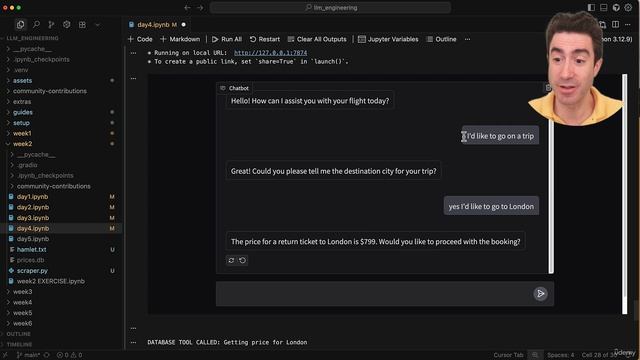Open hamlet.txt file
Screen dimensions: 640x360
coord(31,249)
